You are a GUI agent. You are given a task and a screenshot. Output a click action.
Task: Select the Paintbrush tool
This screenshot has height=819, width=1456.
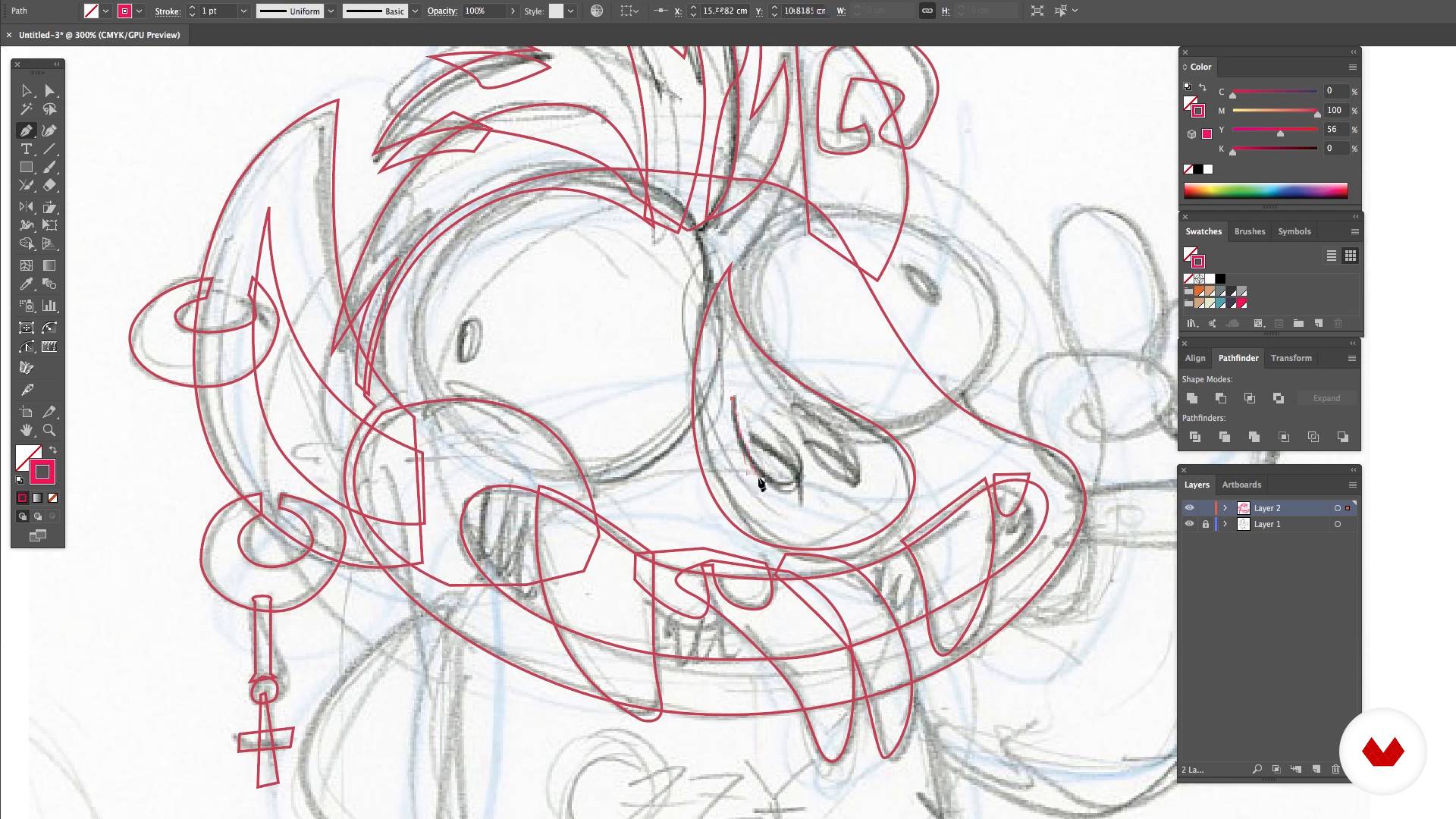coord(49,168)
